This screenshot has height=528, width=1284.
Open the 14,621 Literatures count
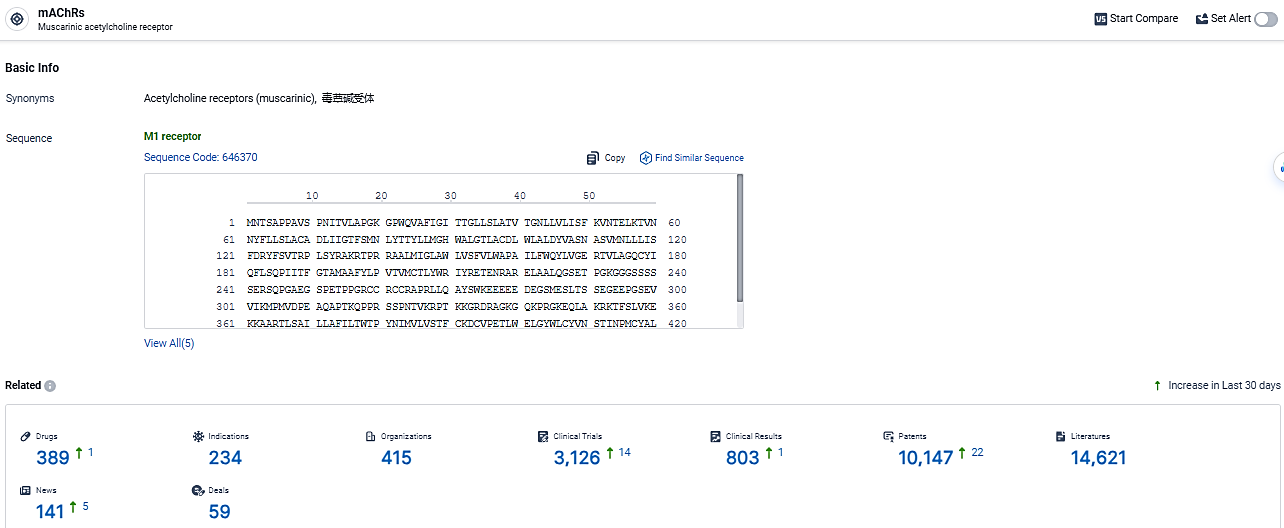(x=1098, y=458)
